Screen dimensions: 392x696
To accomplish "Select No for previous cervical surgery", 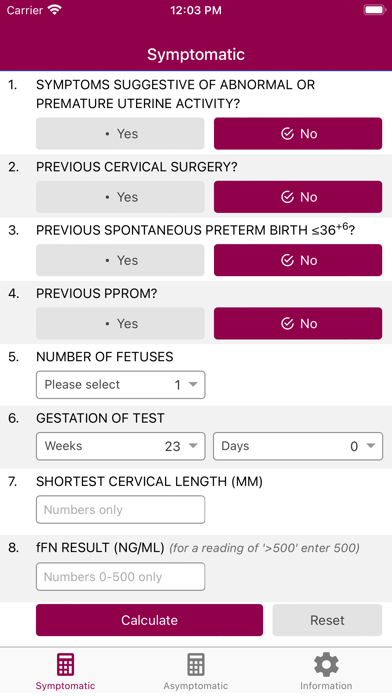I will (298, 197).
